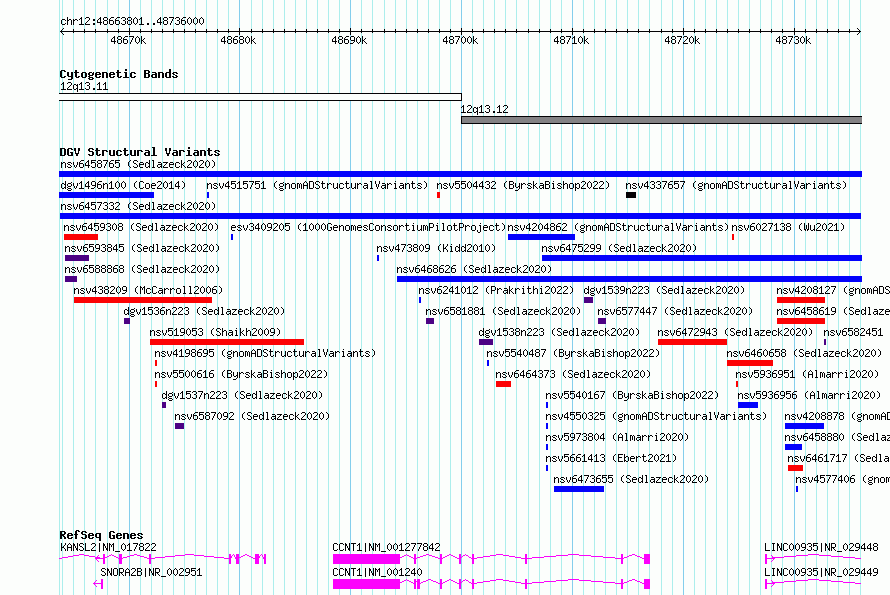This screenshot has width=890, height=595.
Task: Open the nsv6468626 (Sedlazeck2020) label
Action: [x=474, y=269]
